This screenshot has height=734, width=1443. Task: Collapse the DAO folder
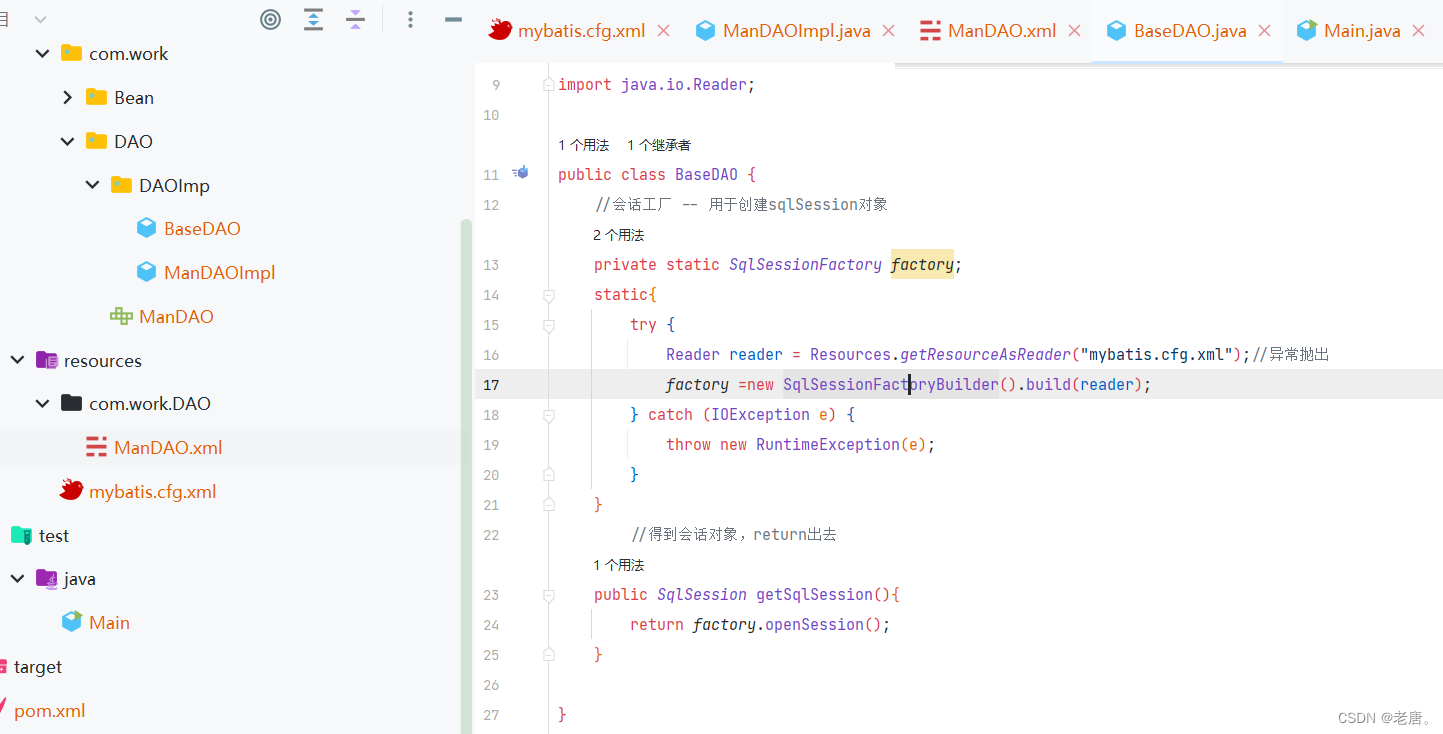pos(67,142)
